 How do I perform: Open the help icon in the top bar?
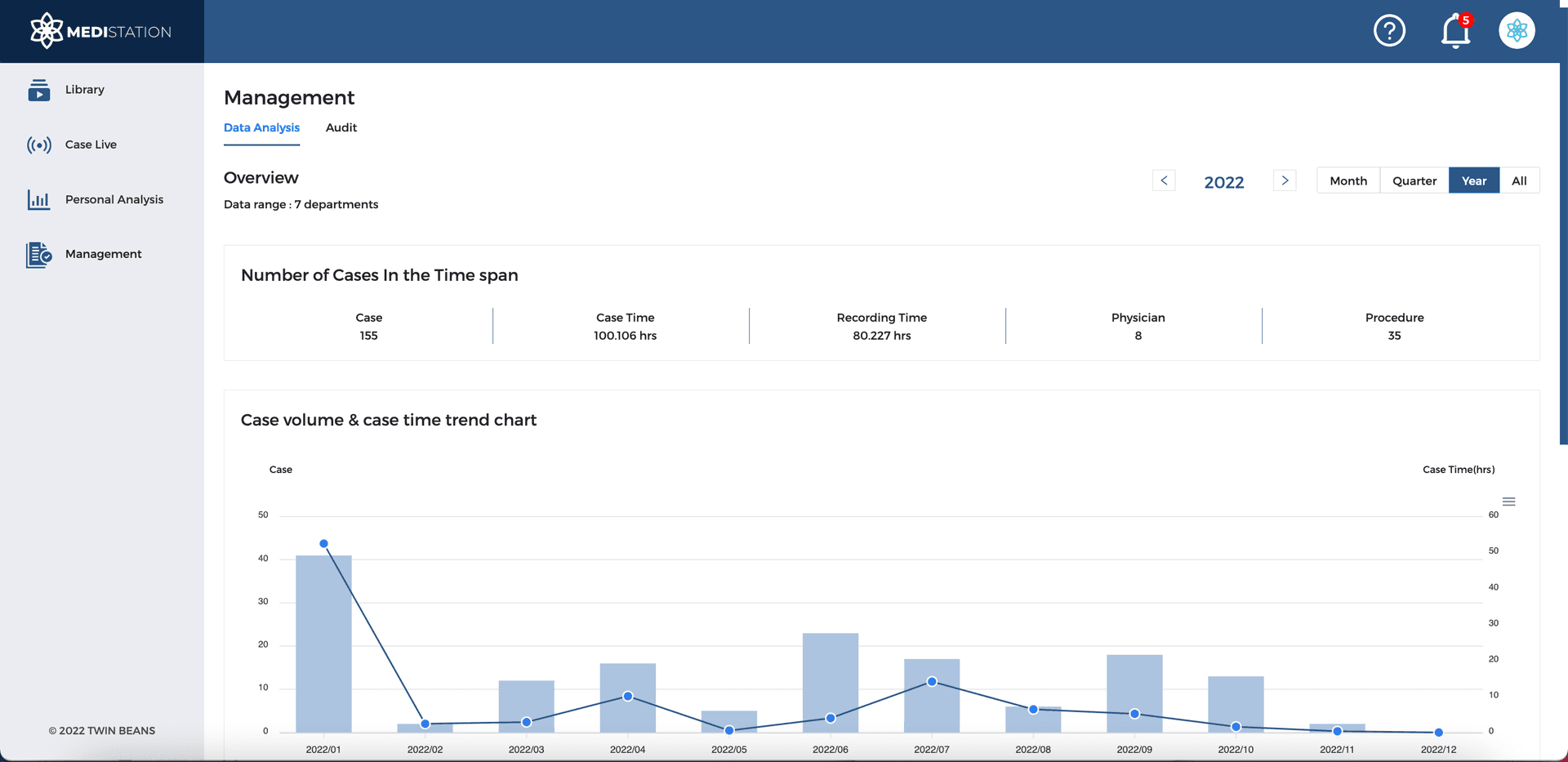[x=1388, y=30]
